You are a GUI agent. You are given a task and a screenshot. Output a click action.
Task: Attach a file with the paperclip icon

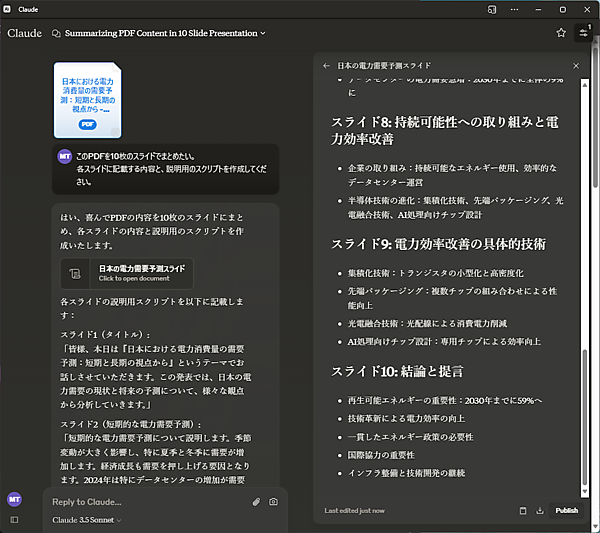click(256, 501)
